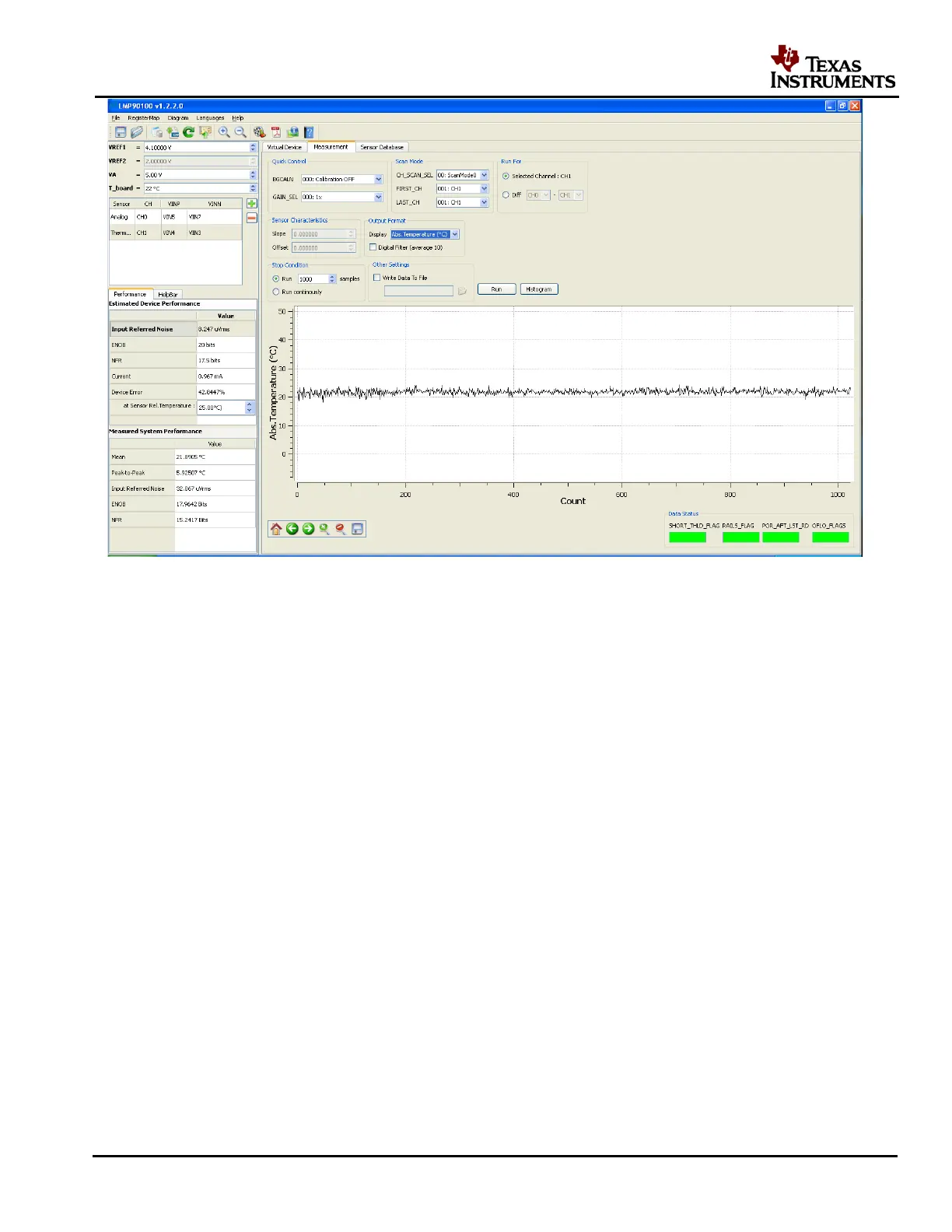Open the Display Abs. Temperature dropdown

(455, 234)
